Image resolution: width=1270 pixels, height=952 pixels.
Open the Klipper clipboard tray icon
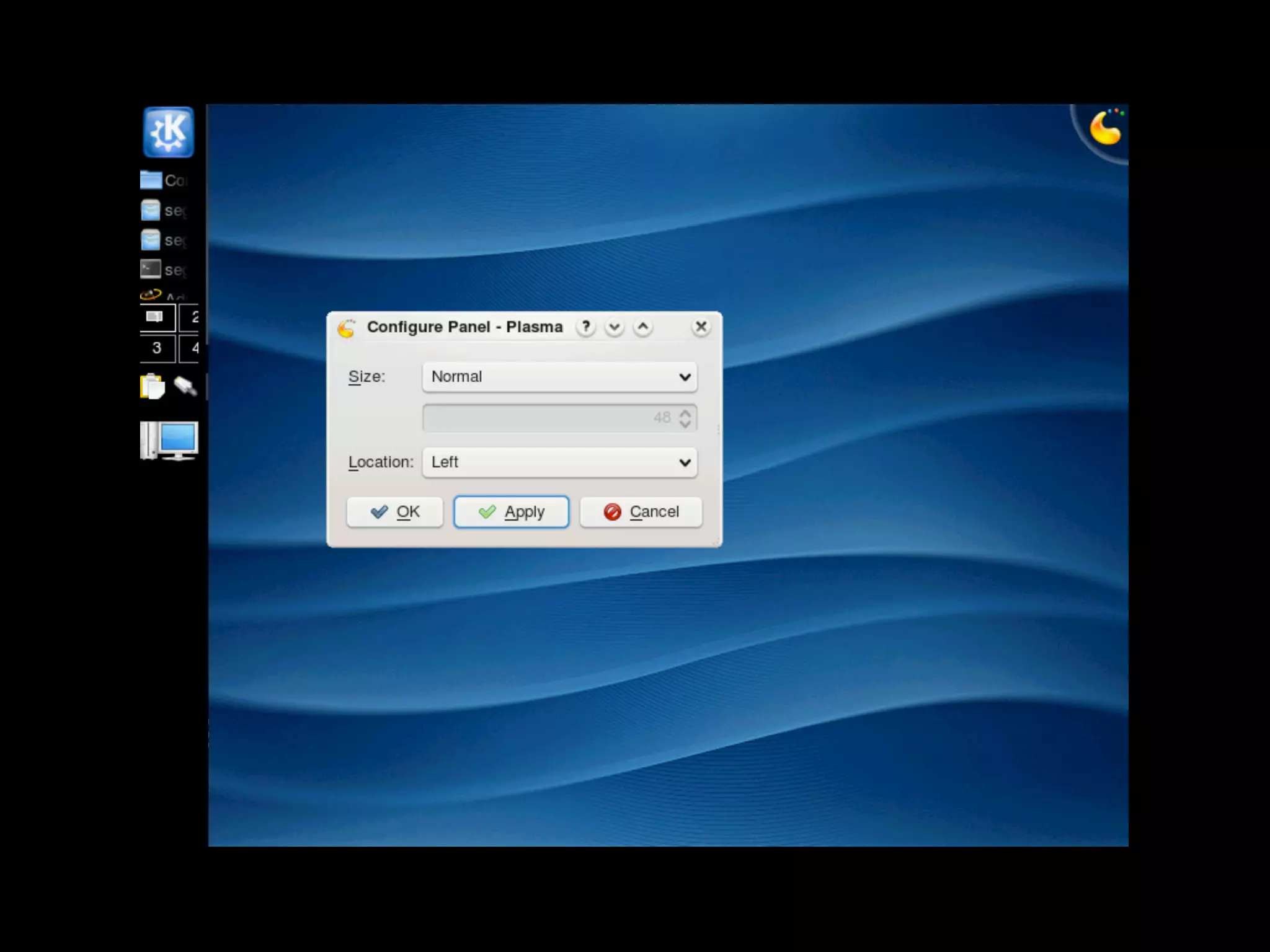[153, 387]
